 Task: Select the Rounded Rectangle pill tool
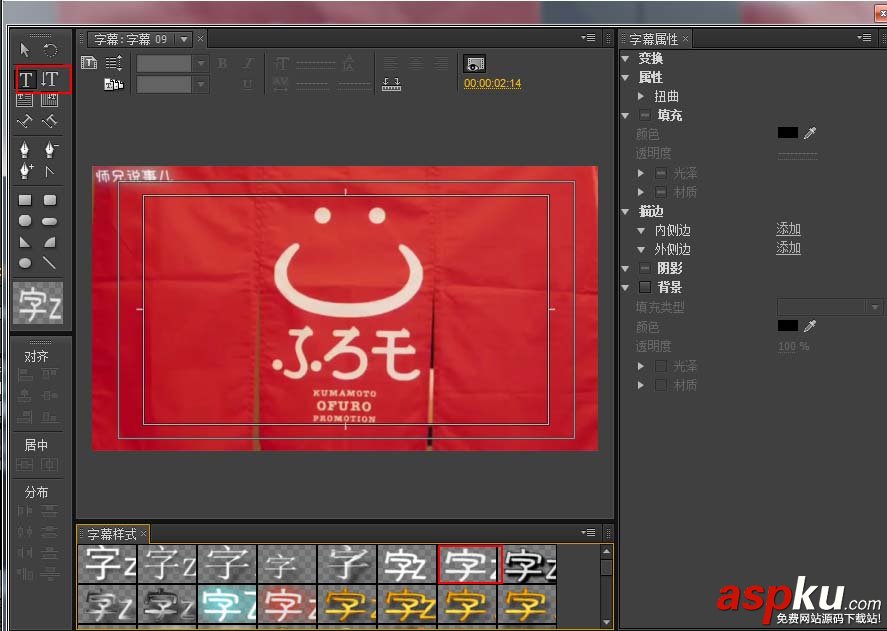[x=50, y=221]
